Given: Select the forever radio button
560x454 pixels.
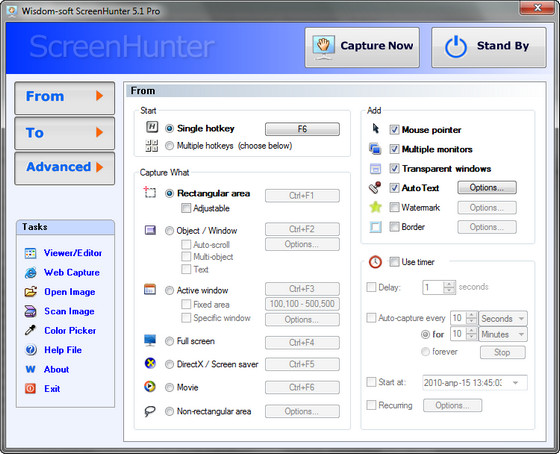Looking at the screenshot, I should pos(425,352).
